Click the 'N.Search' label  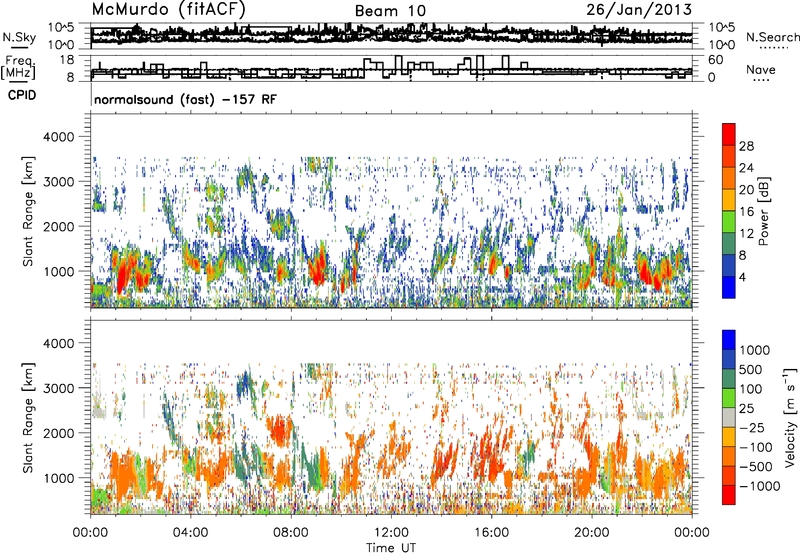(772, 37)
